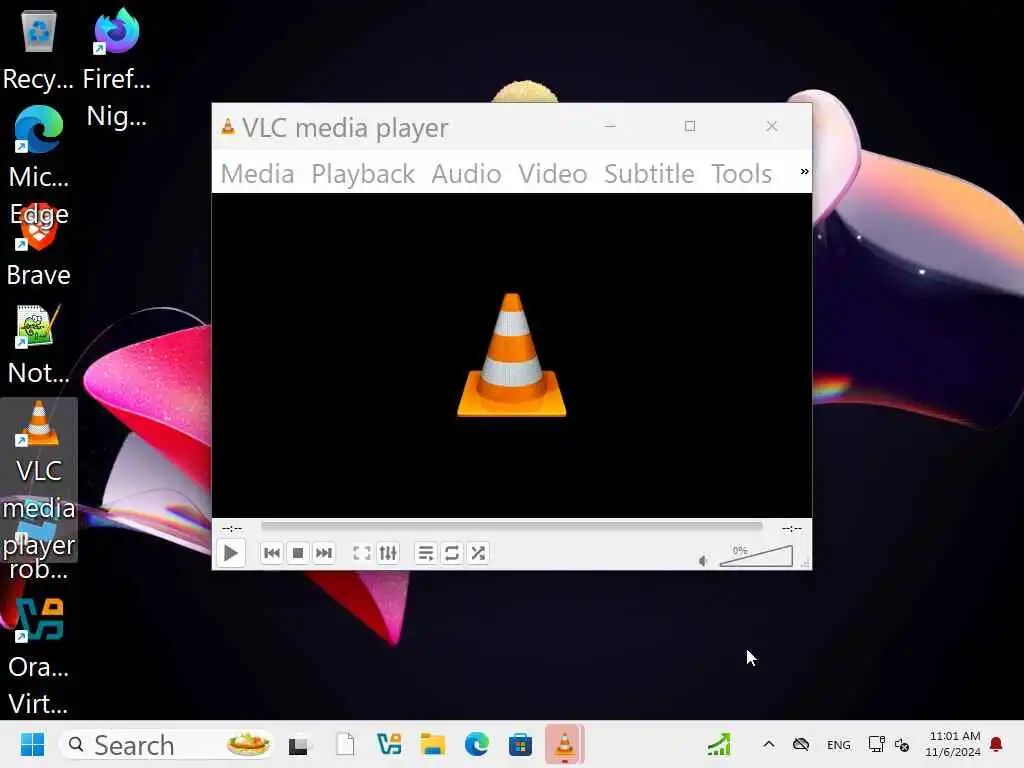
Task: Select the Oracle VirtualBox desktop shortcut
Action: (39, 656)
